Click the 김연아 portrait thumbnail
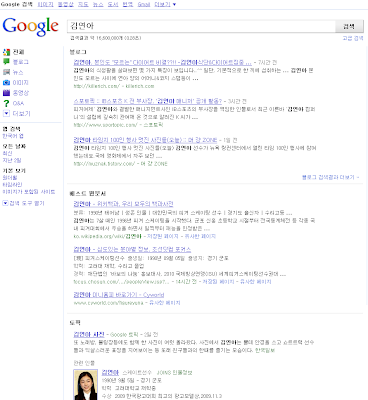Screen dimensions: 368x400 (x=86, y=384)
